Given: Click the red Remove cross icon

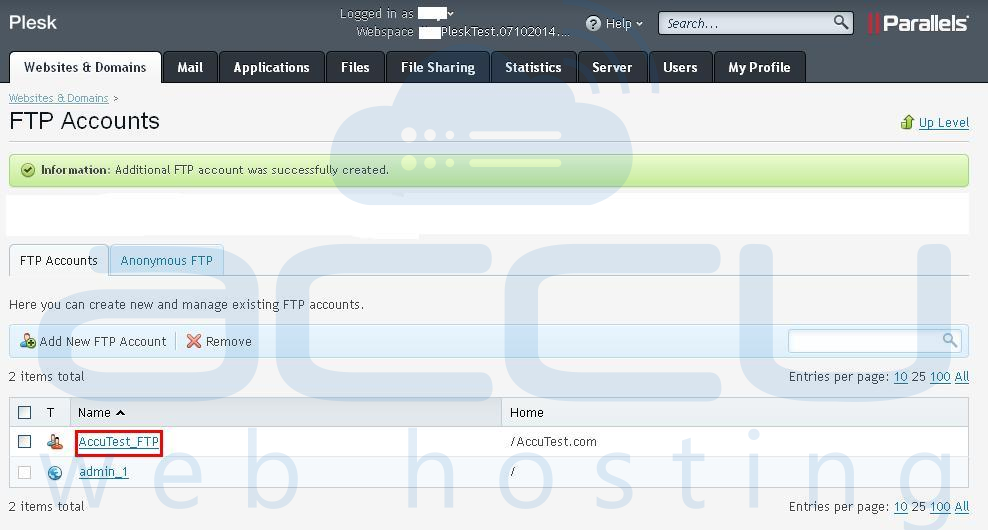Looking at the screenshot, I should point(194,341).
